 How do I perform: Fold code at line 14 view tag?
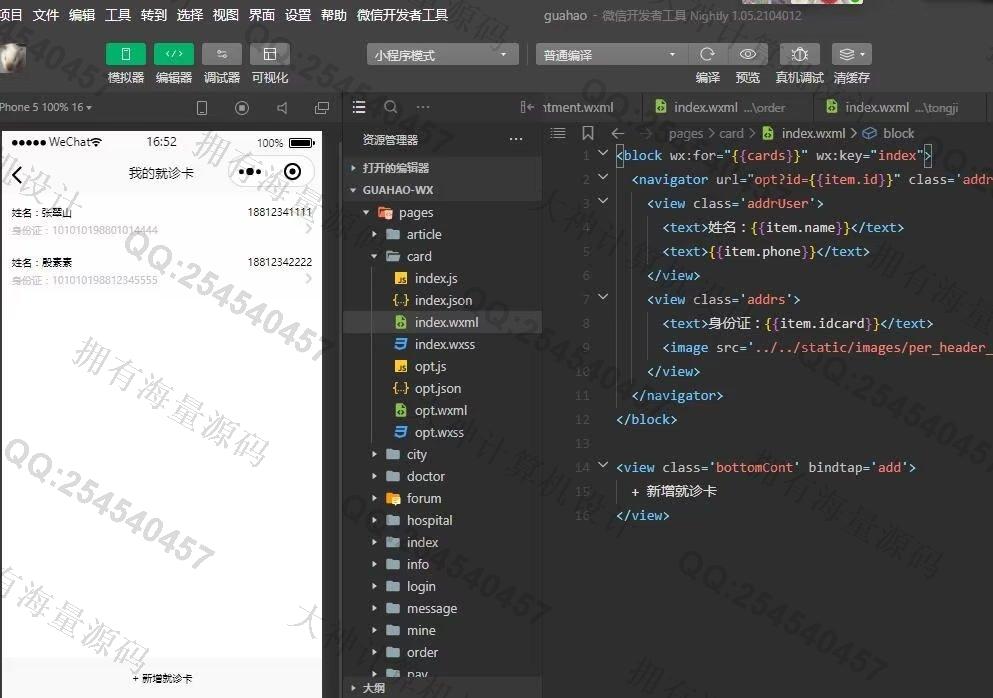pyautogui.click(x=603, y=466)
